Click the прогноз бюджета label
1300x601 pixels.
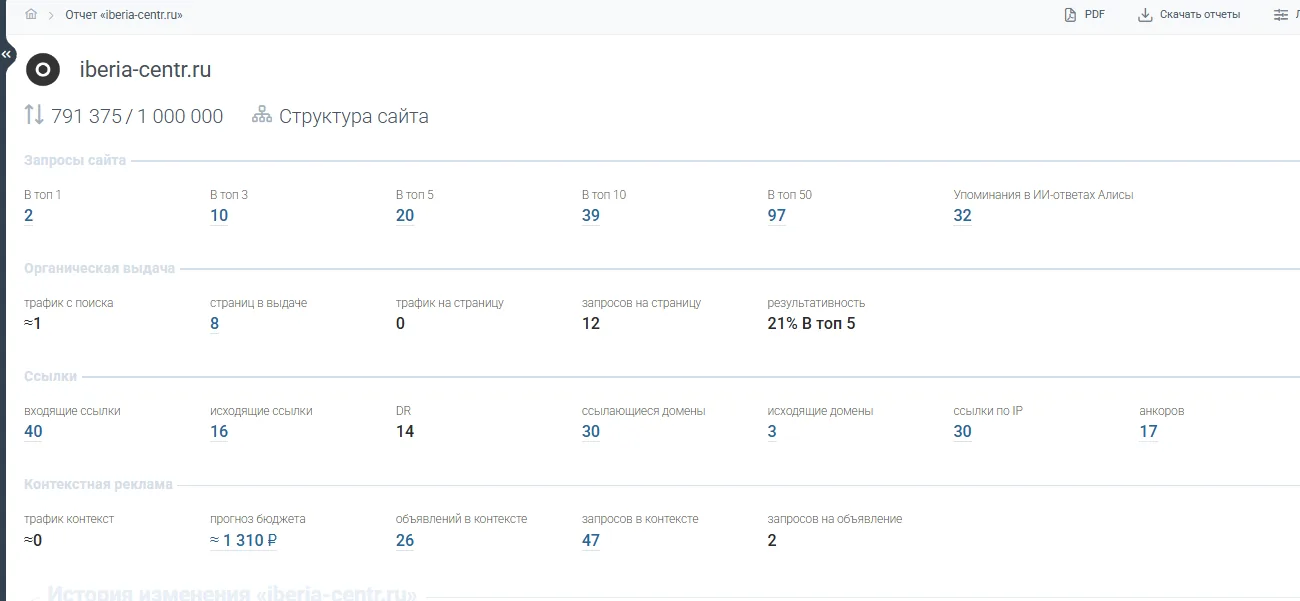[258, 519]
